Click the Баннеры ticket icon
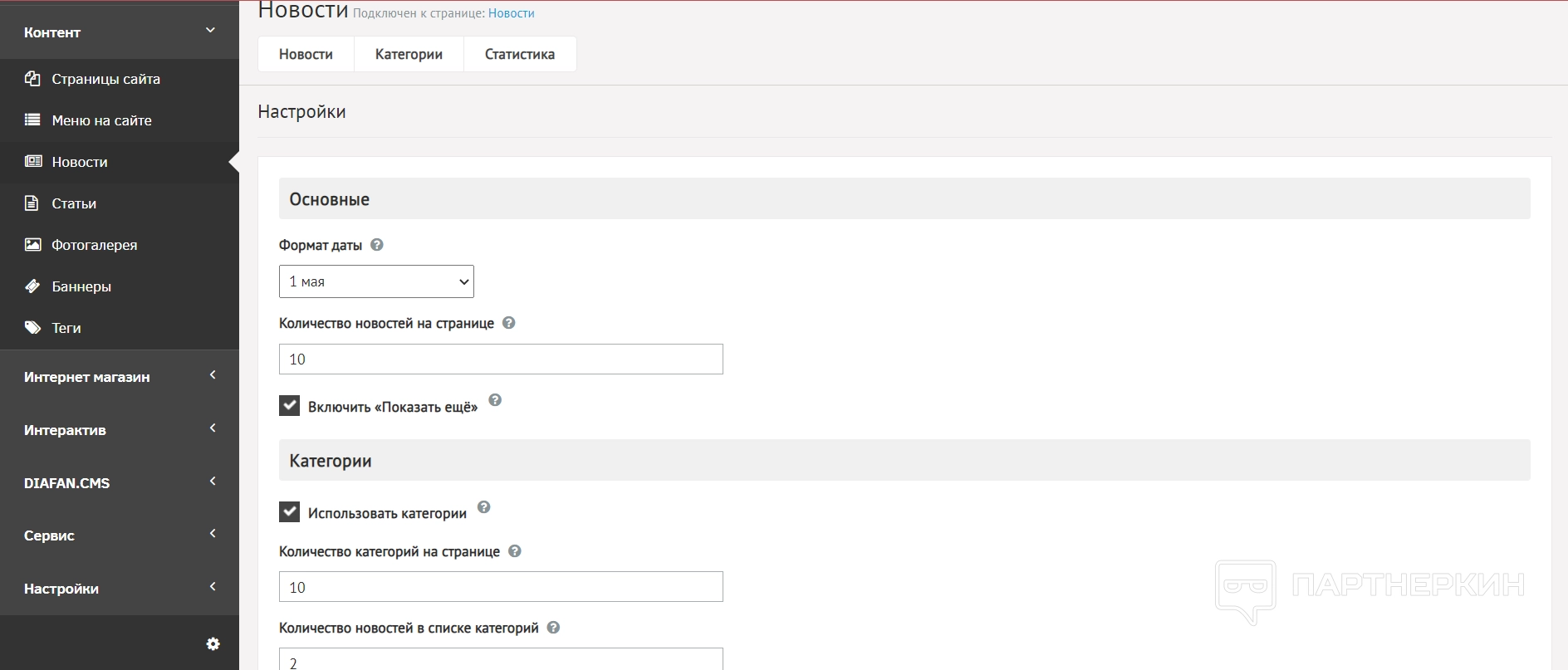Screen dimensions: 1568x670 (32, 286)
